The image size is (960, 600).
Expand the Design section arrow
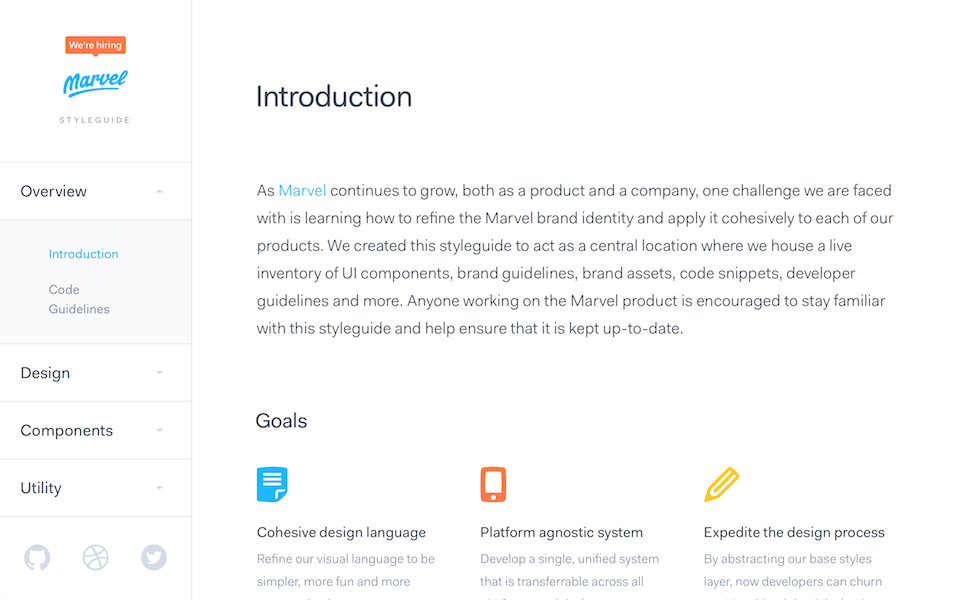pyautogui.click(x=159, y=373)
